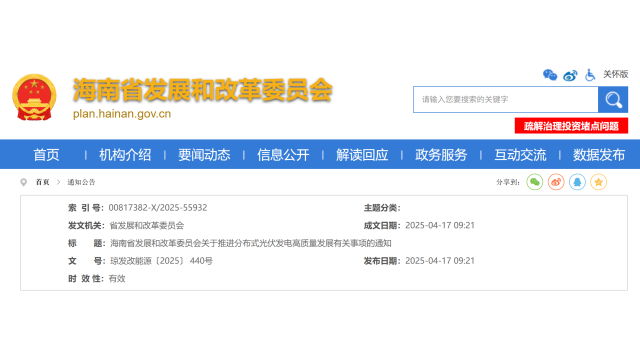Focus the keyword search input field
Viewport: 640px width, 360px height.
point(506,100)
